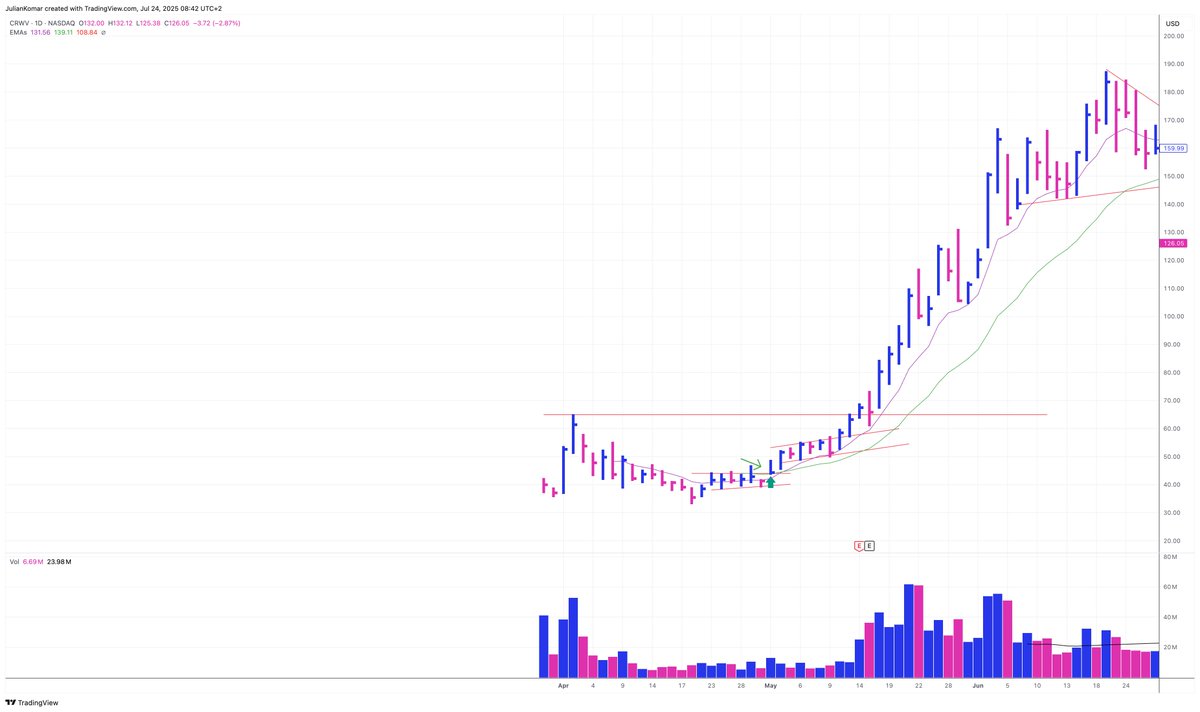The height and width of the screenshot is (712, 1200).
Task: Click the pink 126.05 last price label
Action: (x=1174, y=243)
